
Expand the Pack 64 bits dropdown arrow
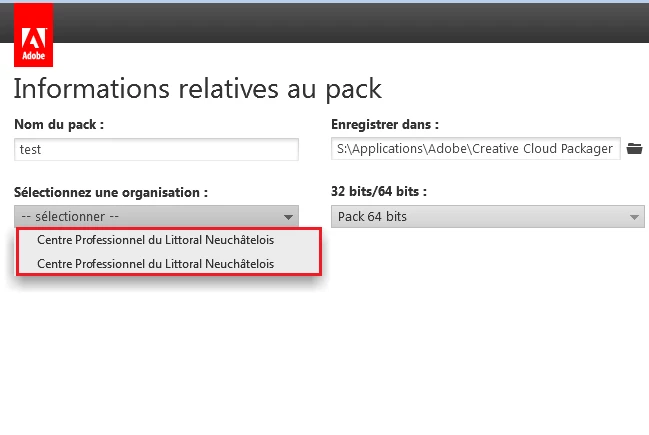pyautogui.click(x=634, y=217)
